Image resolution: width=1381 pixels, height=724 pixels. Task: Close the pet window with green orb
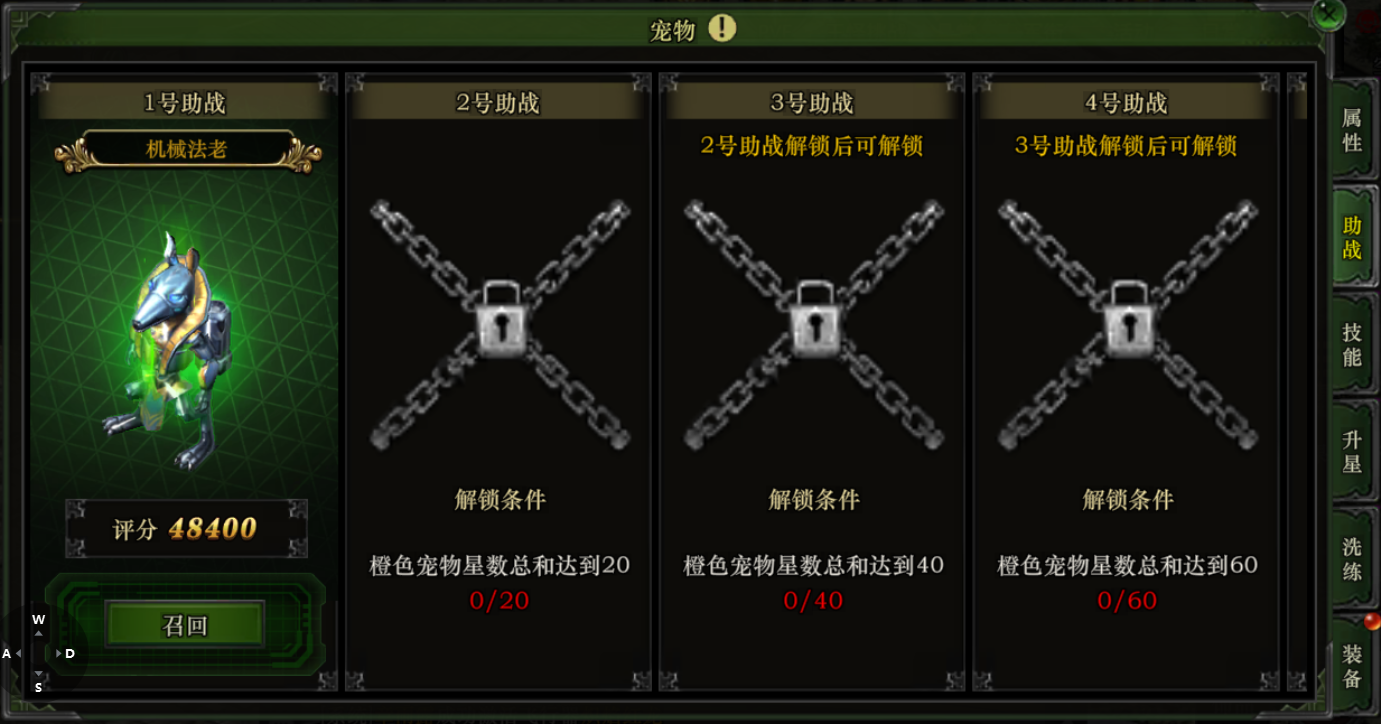point(1329,14)
